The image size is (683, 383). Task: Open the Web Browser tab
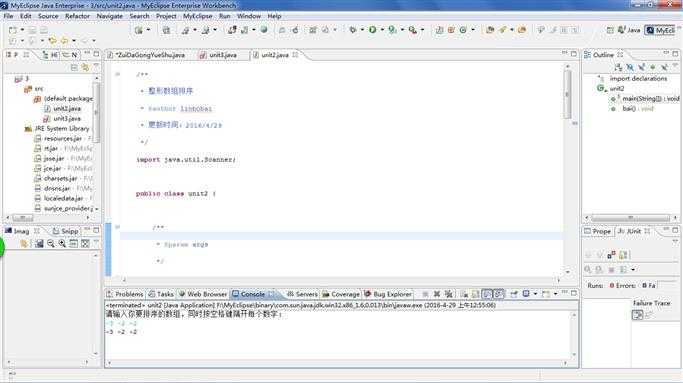203,294
